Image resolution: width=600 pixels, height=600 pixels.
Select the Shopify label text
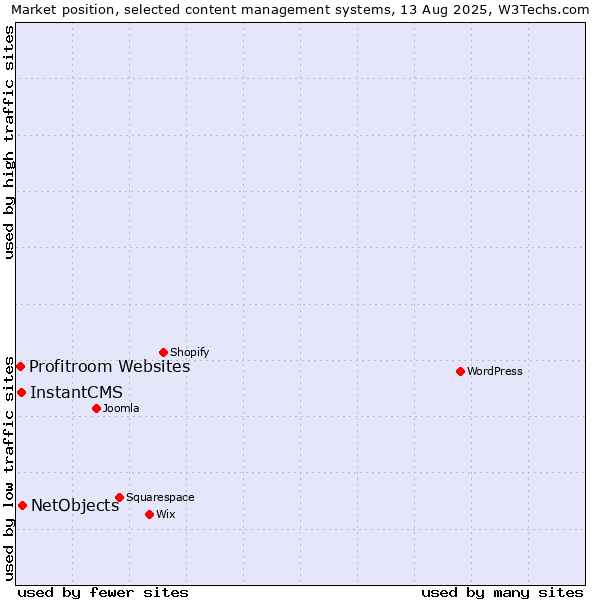pos(189,352)
